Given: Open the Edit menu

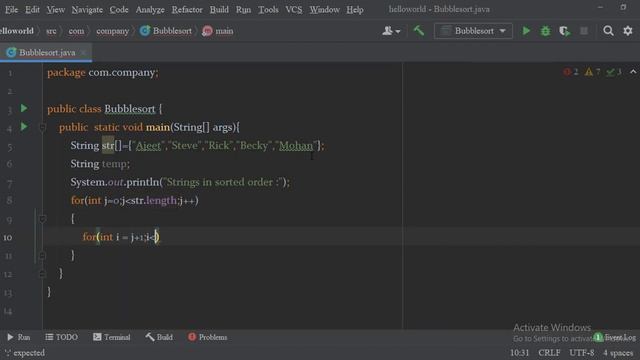Looking at the screenshot, I should tap(32, 9).
